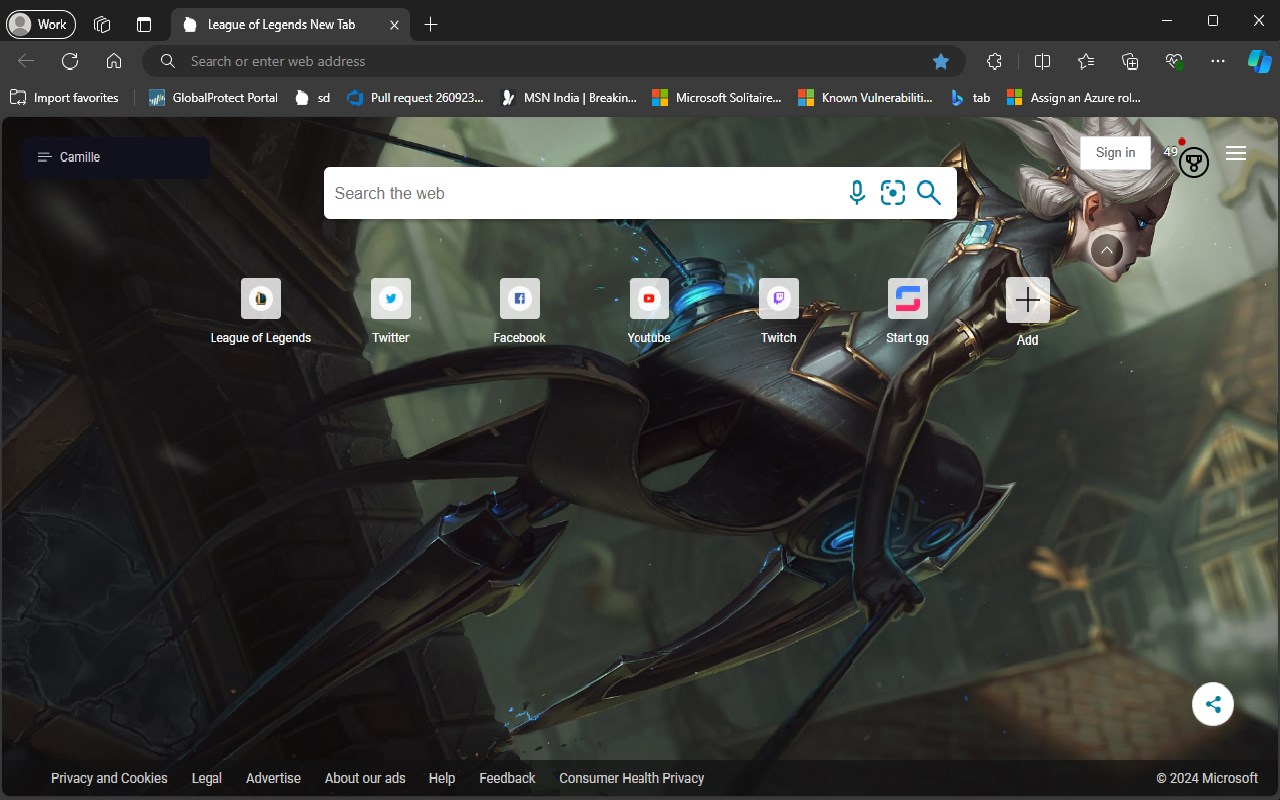The height and width of the screenshot is (800, 1280).
Task: Click the © 2024 Microsoft text
Action: (x=1207, y=778)
